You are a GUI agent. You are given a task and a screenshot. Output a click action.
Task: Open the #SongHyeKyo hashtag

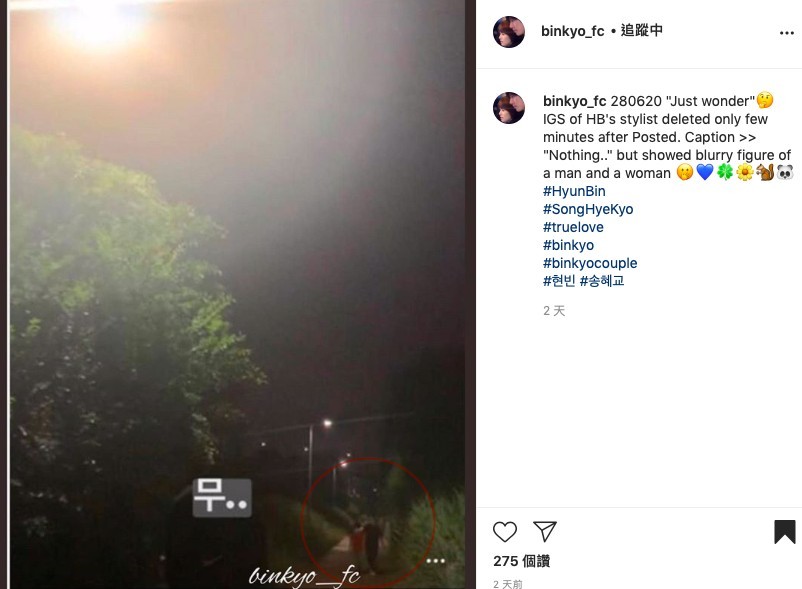click(588, 209)
